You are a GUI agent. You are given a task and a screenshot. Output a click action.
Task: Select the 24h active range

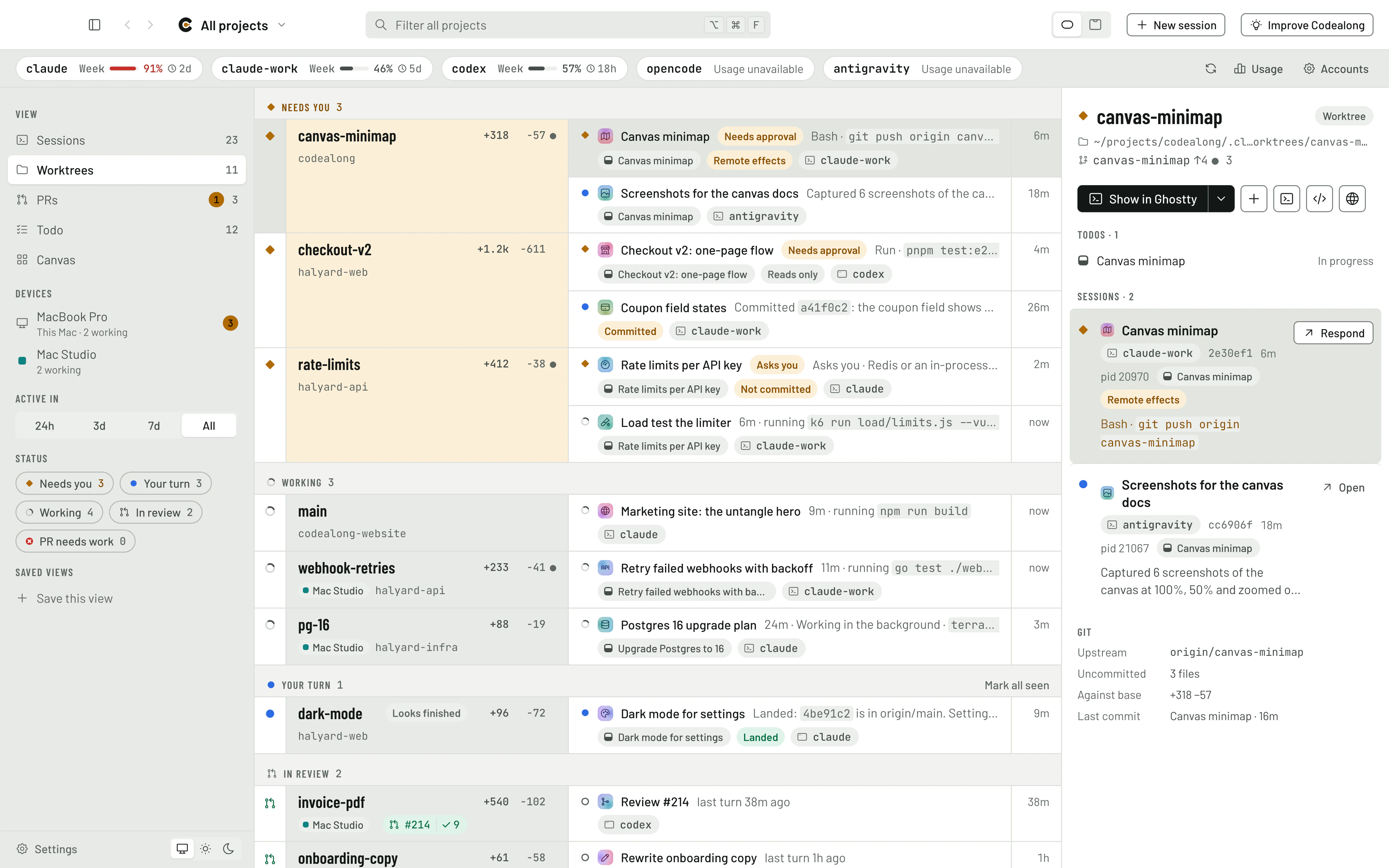tap(44, 425)
